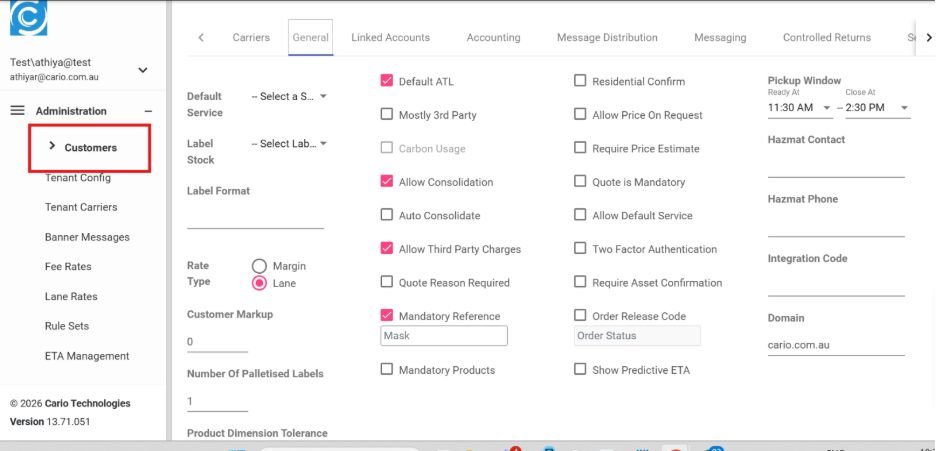Click the hamburger menu icon beside Administration
Viewport: 936px width, 451px height.
pyautogui.click(x=17, y=111)
